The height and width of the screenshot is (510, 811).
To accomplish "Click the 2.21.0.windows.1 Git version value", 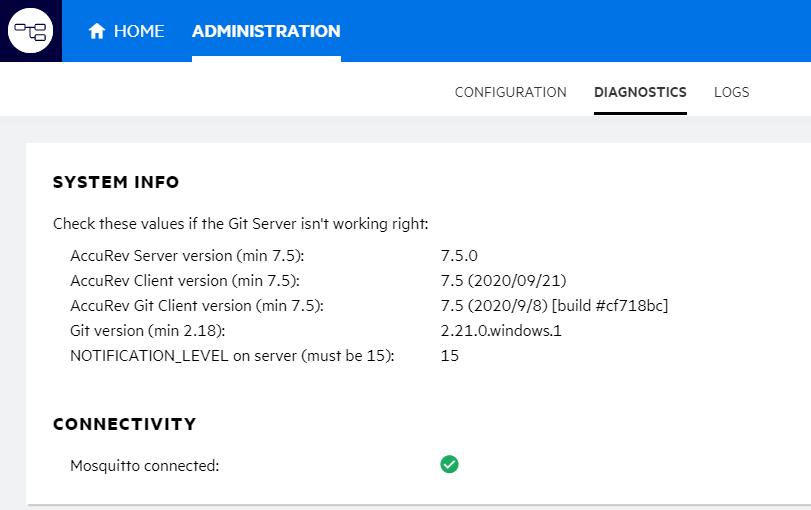I will tap(501, 330).
